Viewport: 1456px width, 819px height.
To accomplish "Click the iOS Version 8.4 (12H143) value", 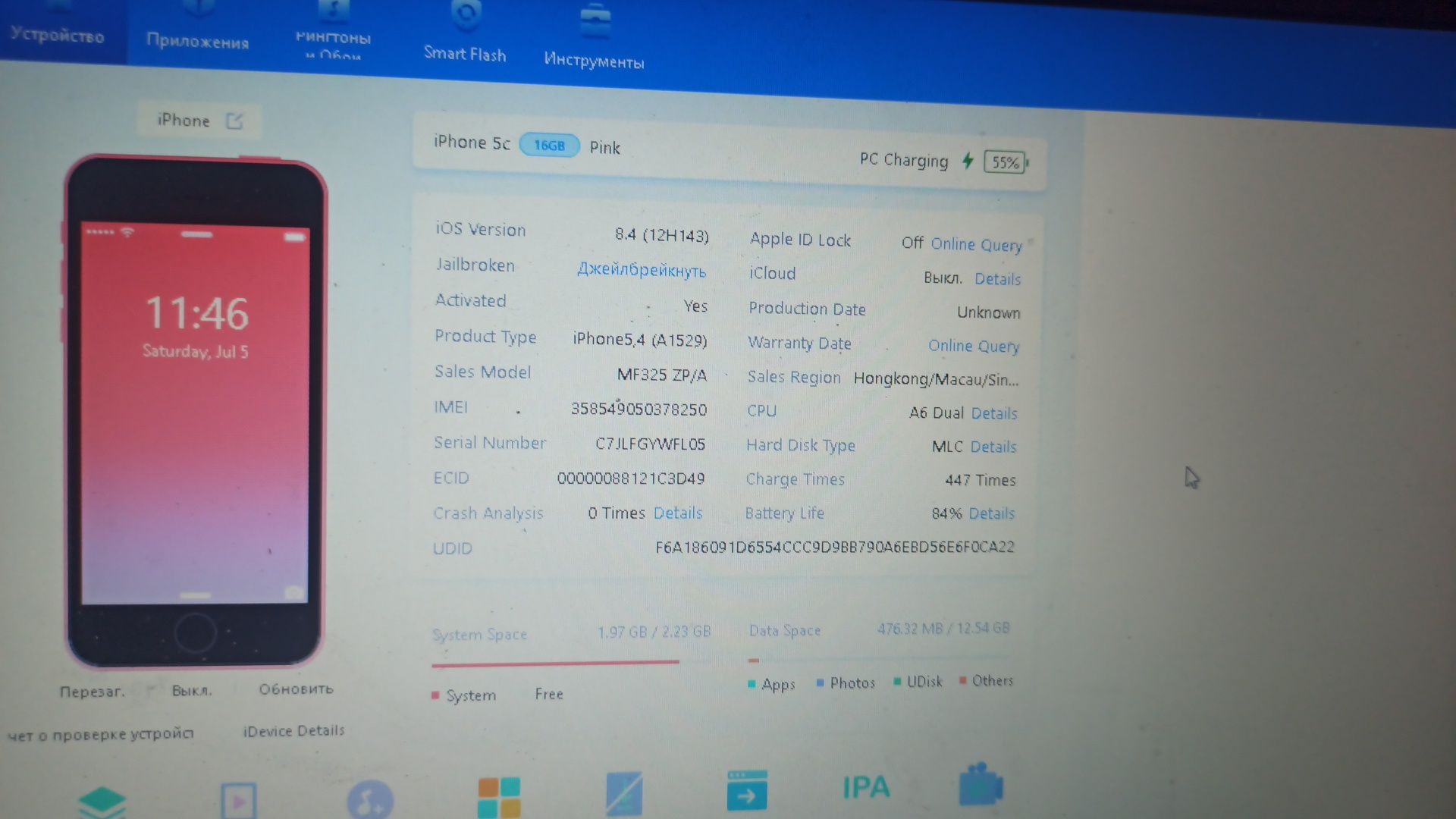I will 662,235.
